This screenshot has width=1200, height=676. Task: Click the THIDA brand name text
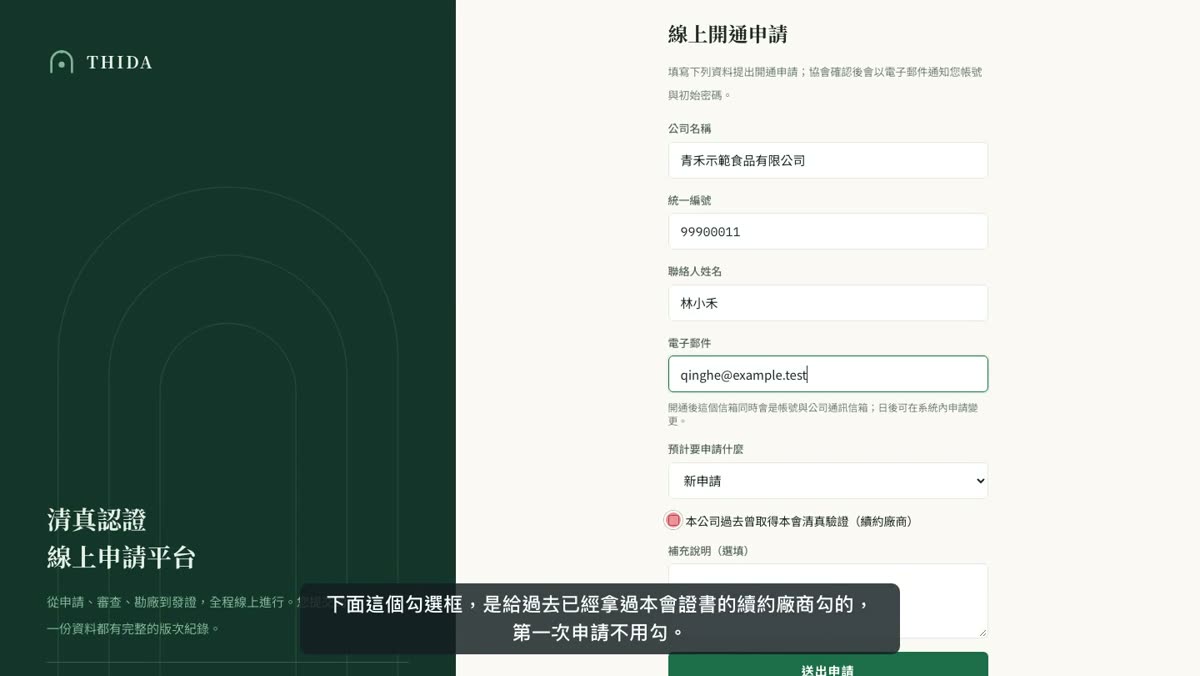119,62
